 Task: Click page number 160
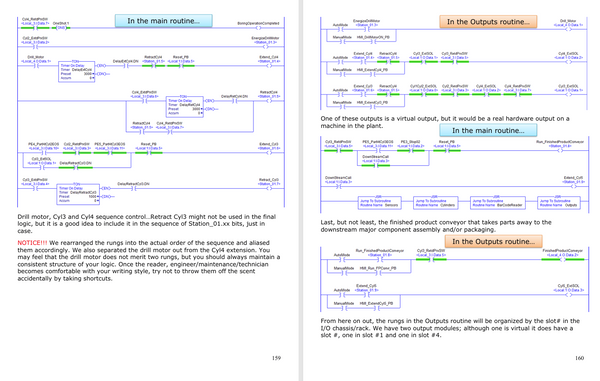pos(579,358)
